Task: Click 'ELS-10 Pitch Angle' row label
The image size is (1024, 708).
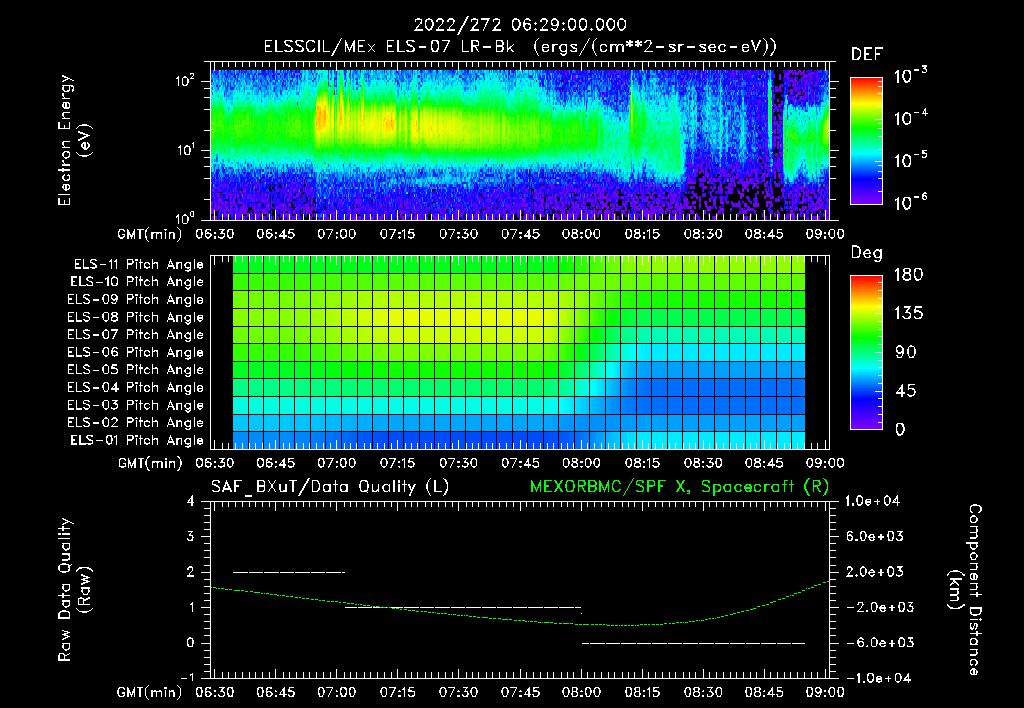Action: click(x=137, y=282)
